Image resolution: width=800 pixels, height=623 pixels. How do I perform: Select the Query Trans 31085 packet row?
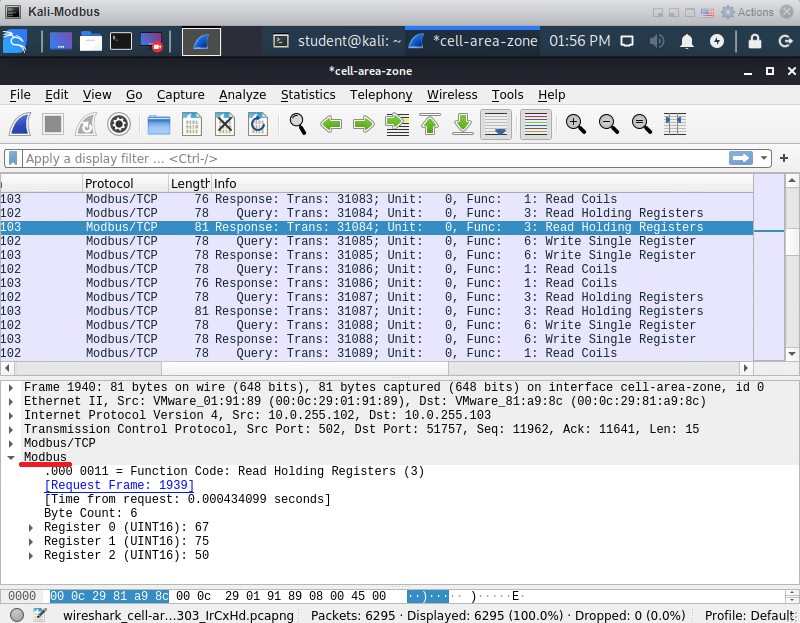pyautogui.click(x=377, y=241)
